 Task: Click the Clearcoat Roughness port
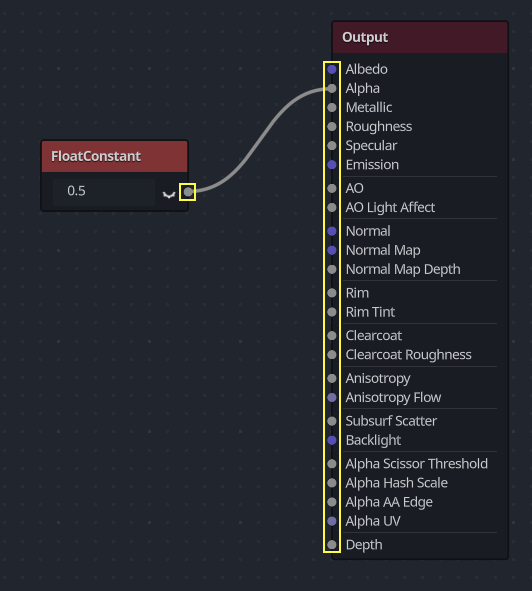click(x=332, y=355)
